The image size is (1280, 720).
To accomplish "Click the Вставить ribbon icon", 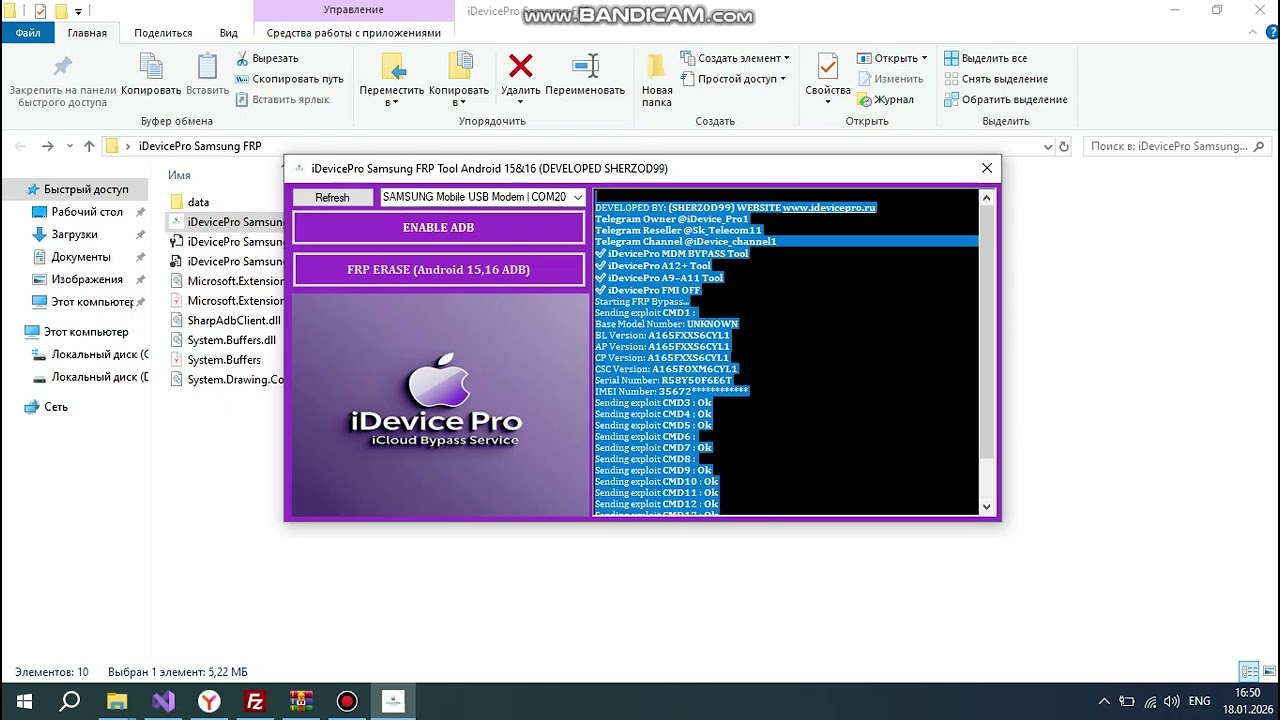I will click(207, 67).
